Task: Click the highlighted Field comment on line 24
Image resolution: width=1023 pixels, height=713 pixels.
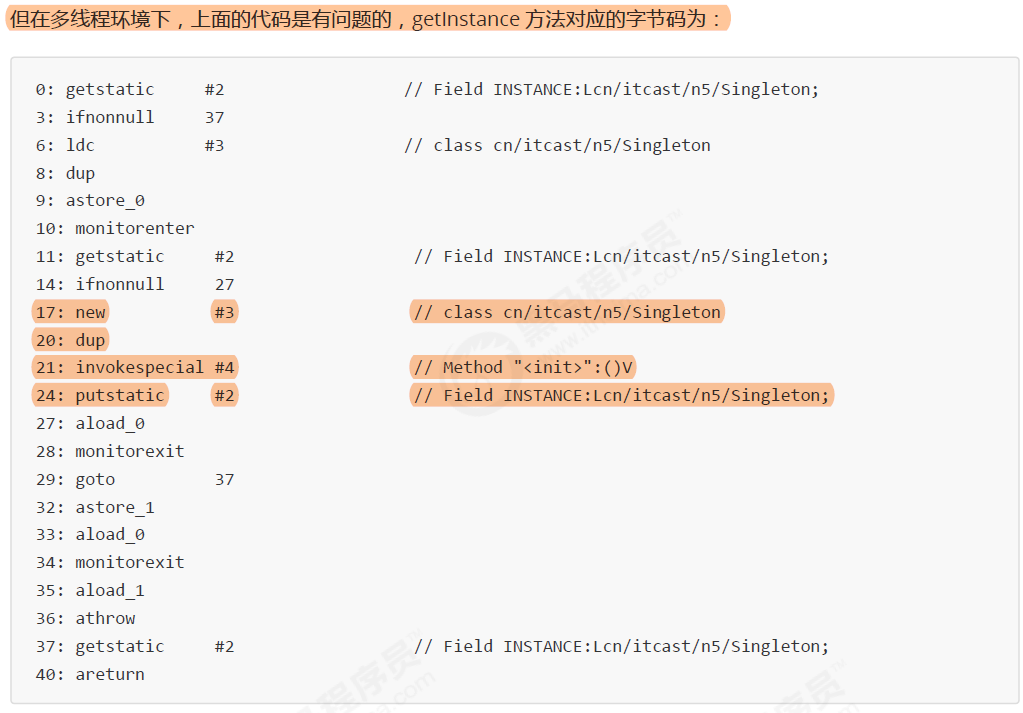Action: [621, 396]
